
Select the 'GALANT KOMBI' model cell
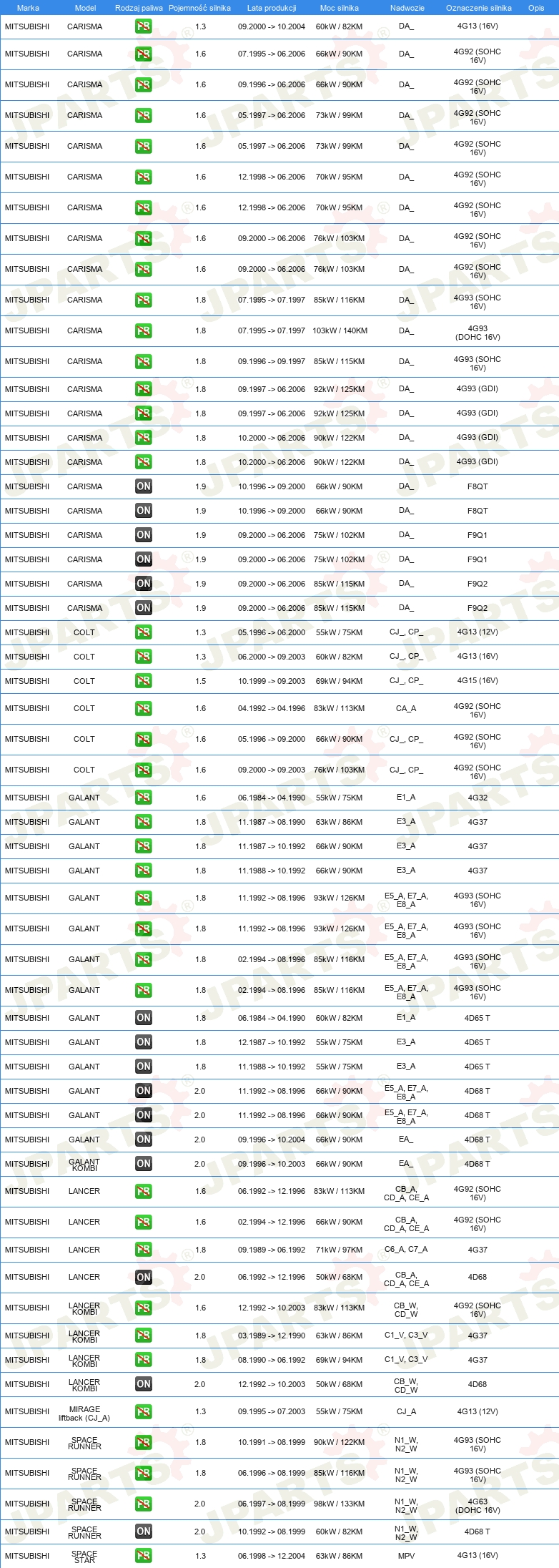(x=84, y=1165)
